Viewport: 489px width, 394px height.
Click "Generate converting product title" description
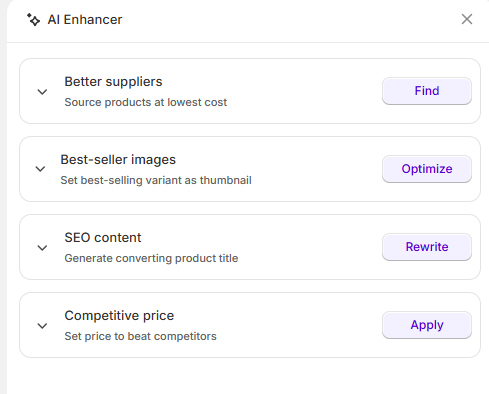[x=151, y=258]
